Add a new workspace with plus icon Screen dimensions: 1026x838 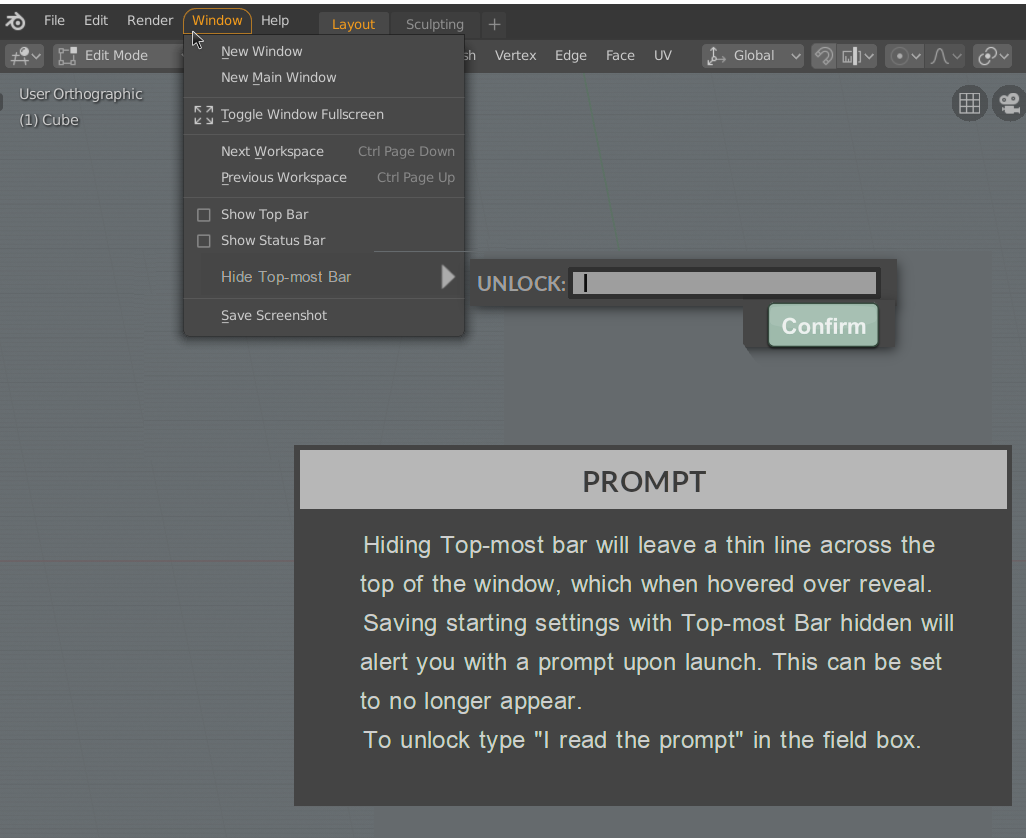pyautogui.click(x=494, y=25)
